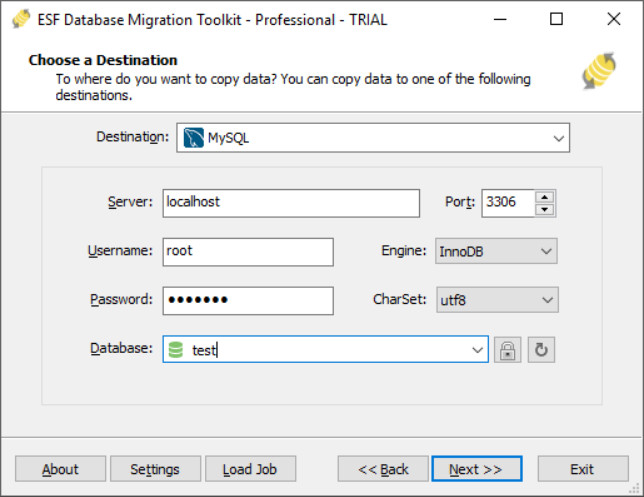
Task: Click the green database icon beside test
Action: [x=176, y=350]
